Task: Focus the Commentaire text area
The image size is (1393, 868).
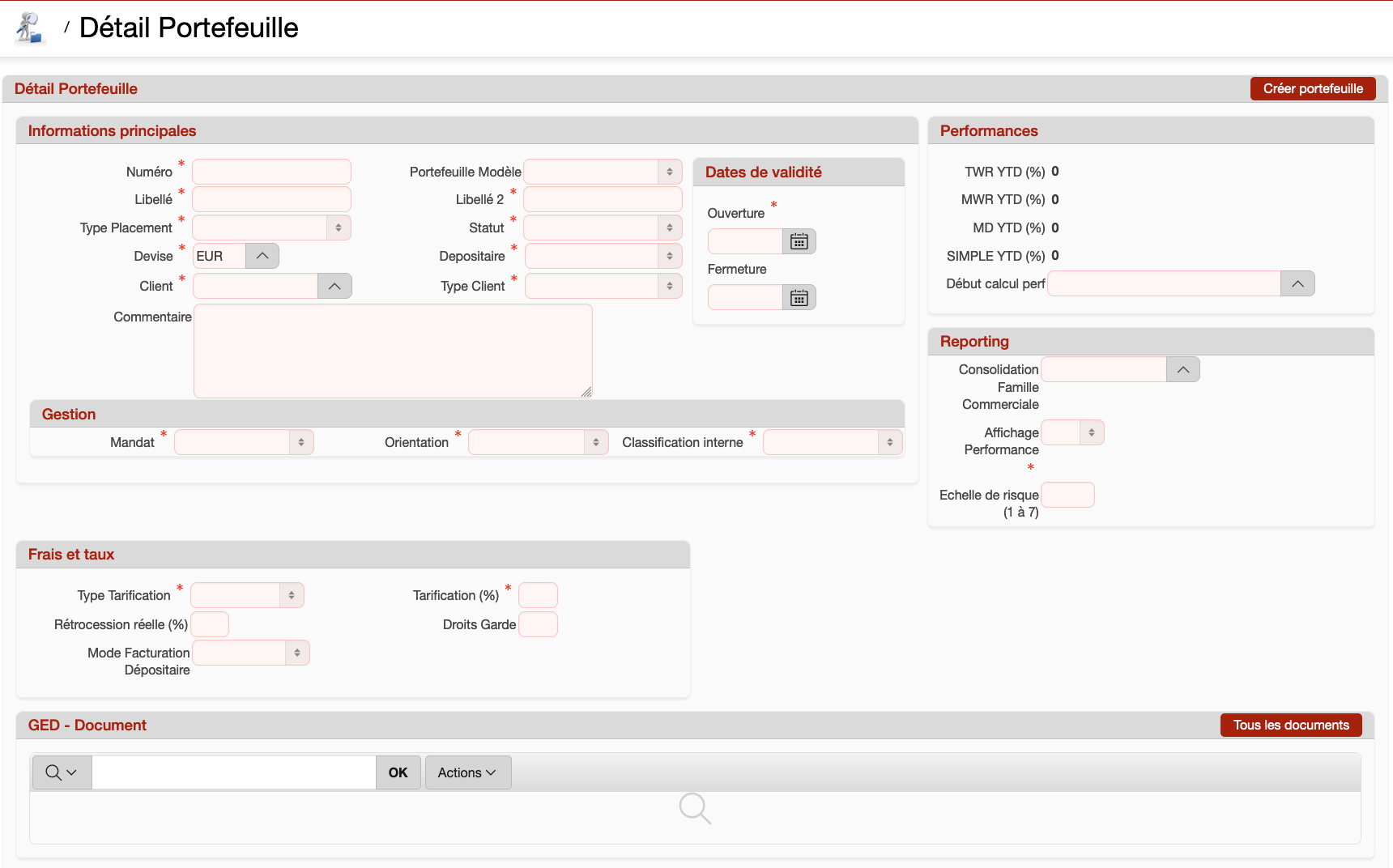Action: (x=393, y=351)
